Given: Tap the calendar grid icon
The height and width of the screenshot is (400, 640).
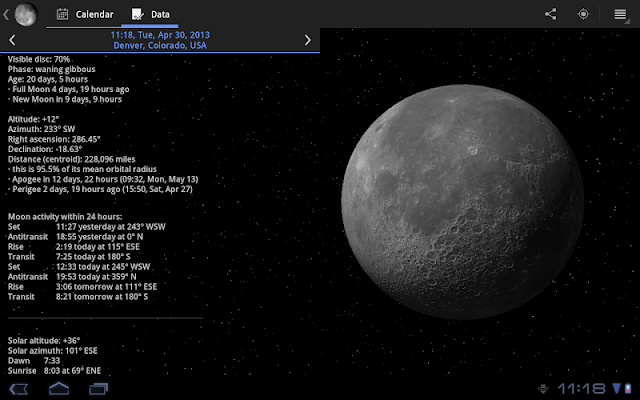Looking at the screenshot, I should point(62,14).
